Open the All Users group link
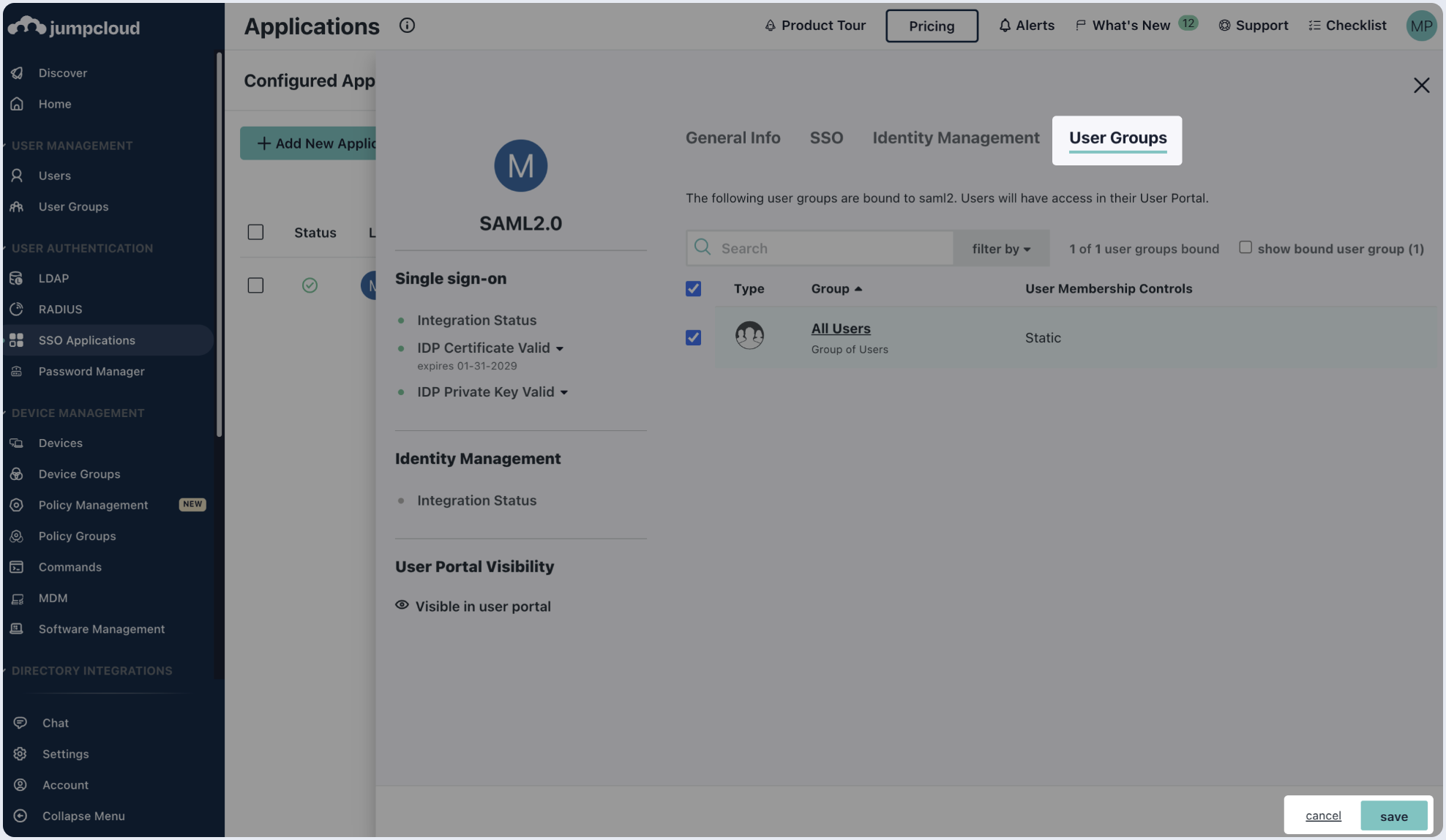 tap(840, 329)
